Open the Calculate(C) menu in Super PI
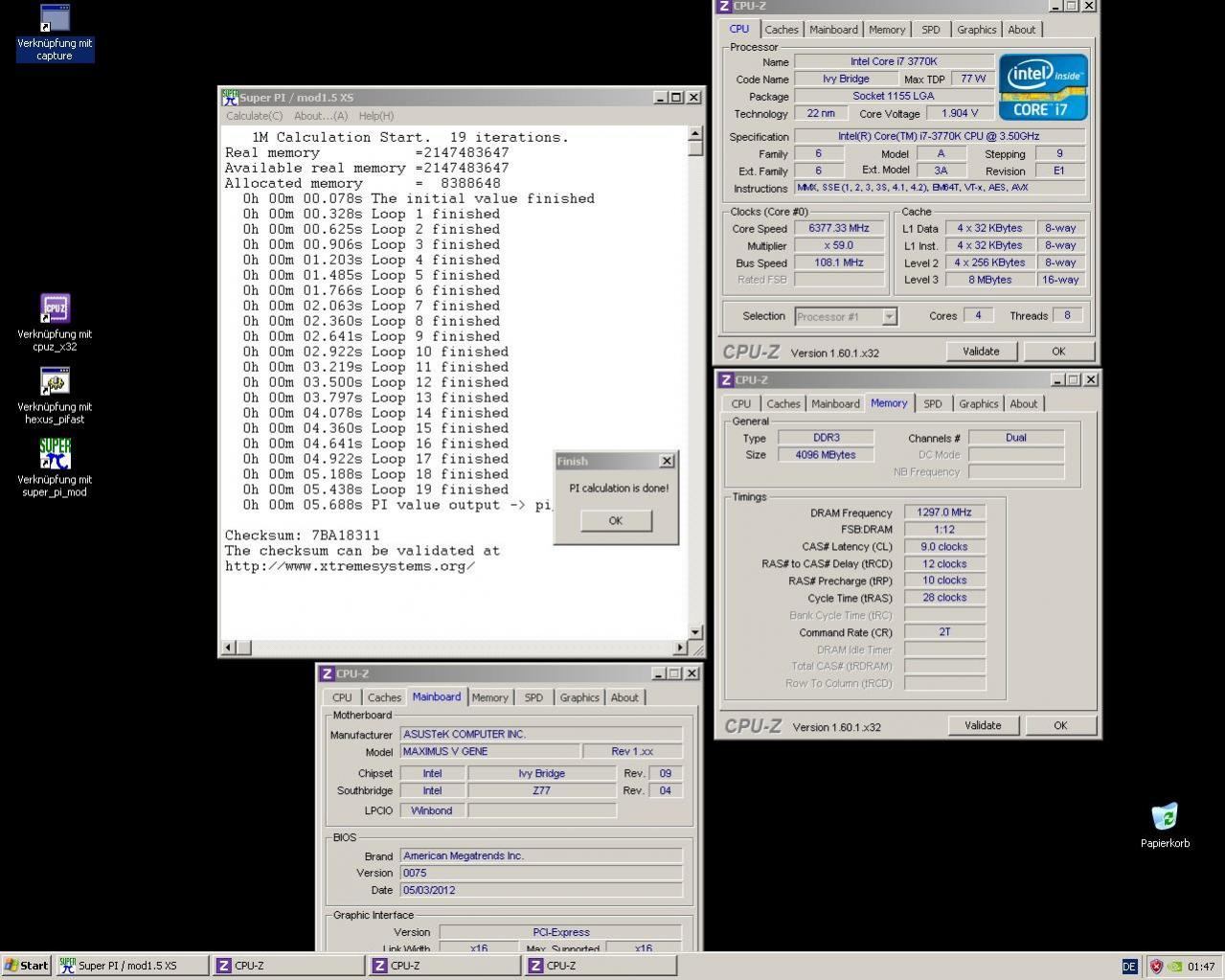Screen dimensions: 1225x980 click(254, 116)
